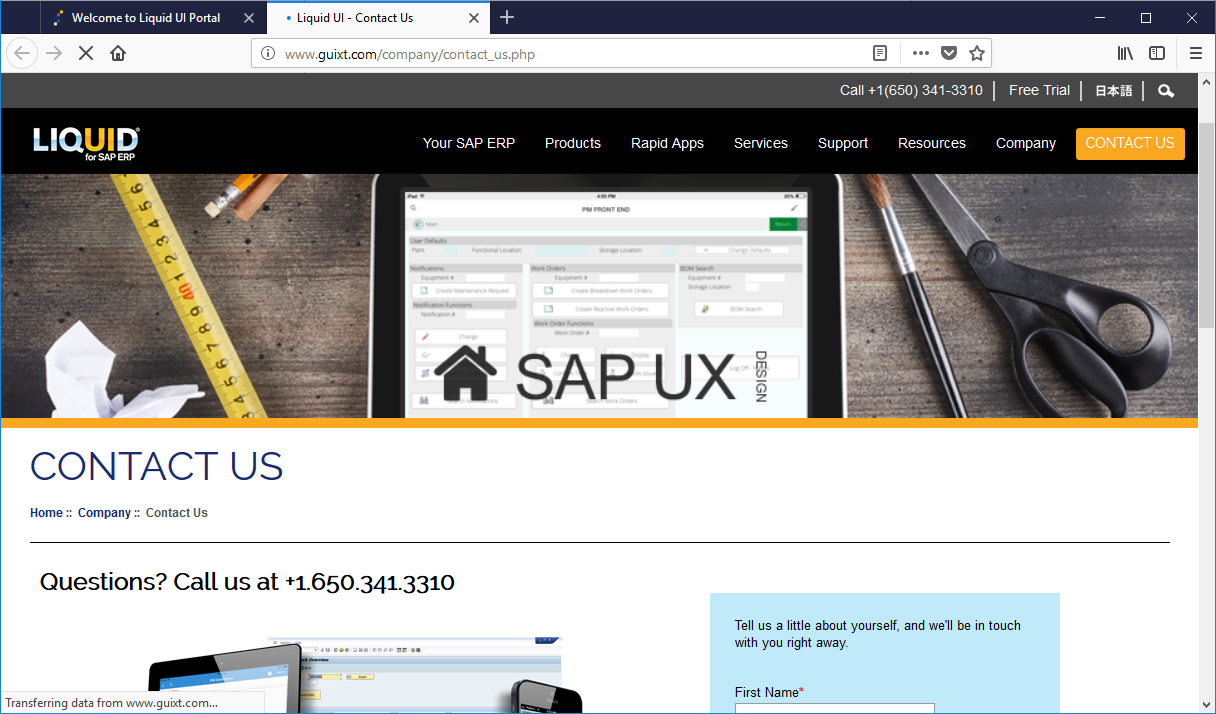Go back to the previous page
This screenshot has width=1216, height=714.
(22, 53)
